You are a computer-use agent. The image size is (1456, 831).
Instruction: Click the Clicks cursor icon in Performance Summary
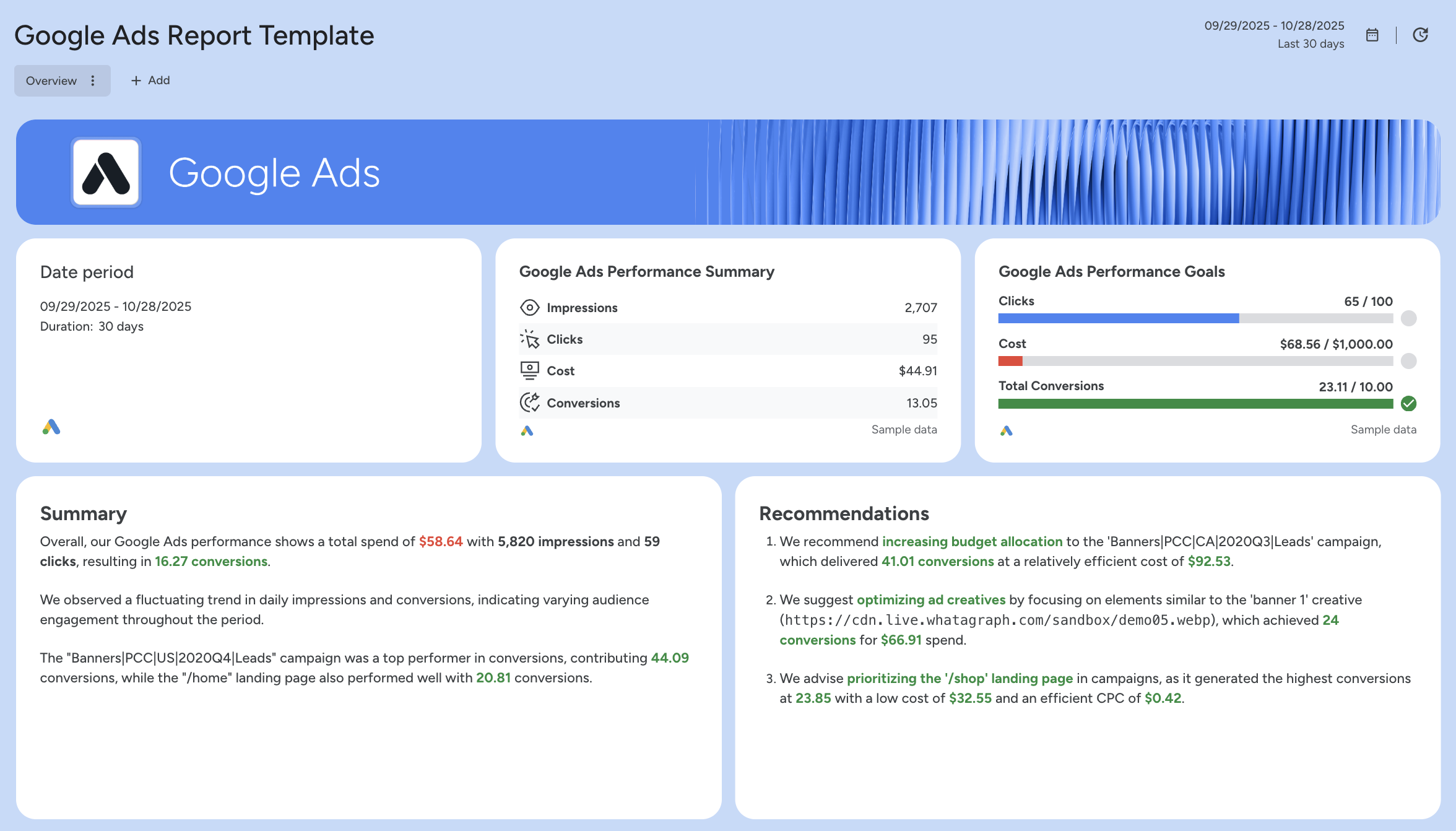coord(529,339)
